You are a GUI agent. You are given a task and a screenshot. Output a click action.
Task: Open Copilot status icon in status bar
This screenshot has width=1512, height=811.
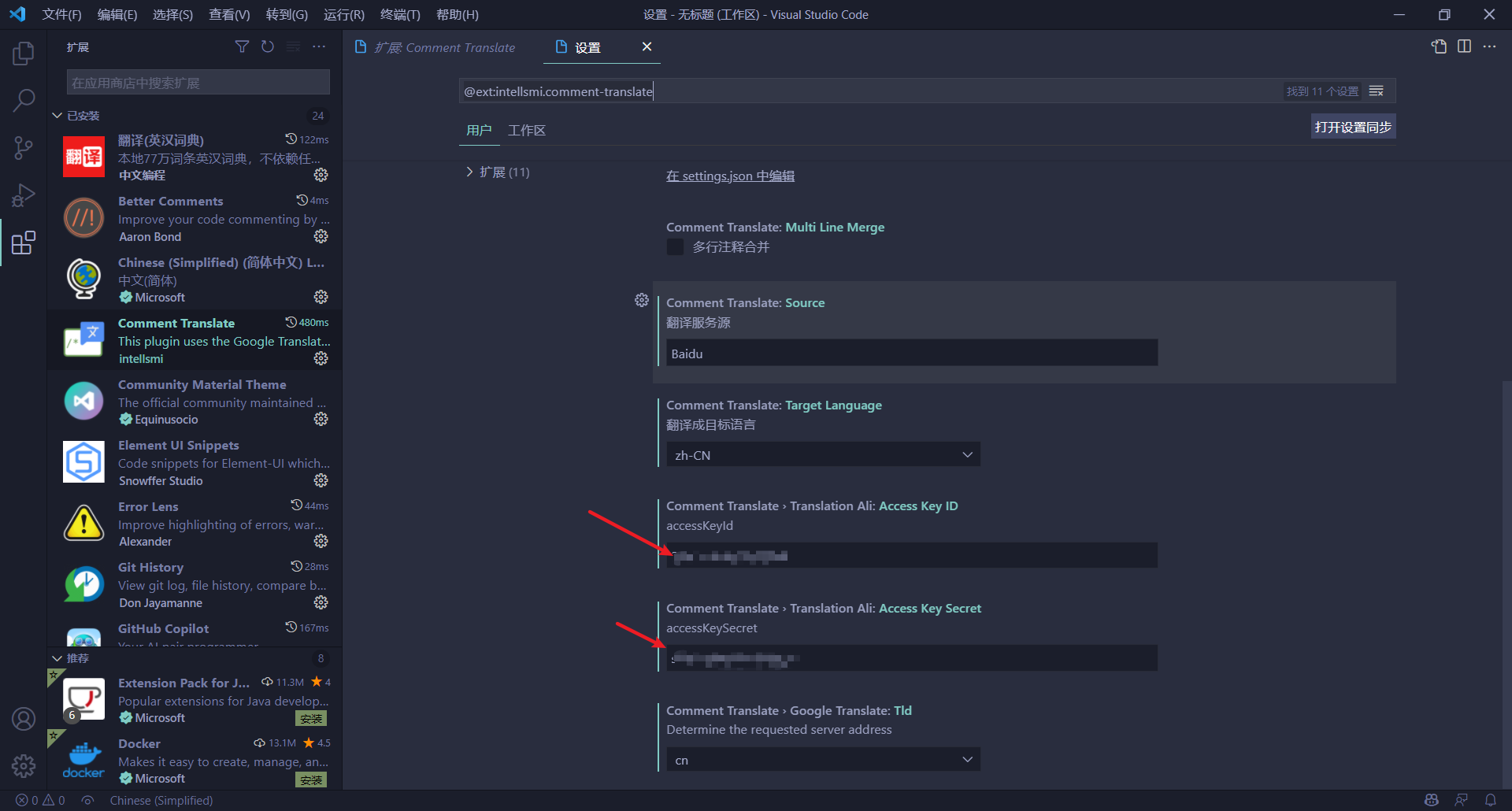point(1432,800)
